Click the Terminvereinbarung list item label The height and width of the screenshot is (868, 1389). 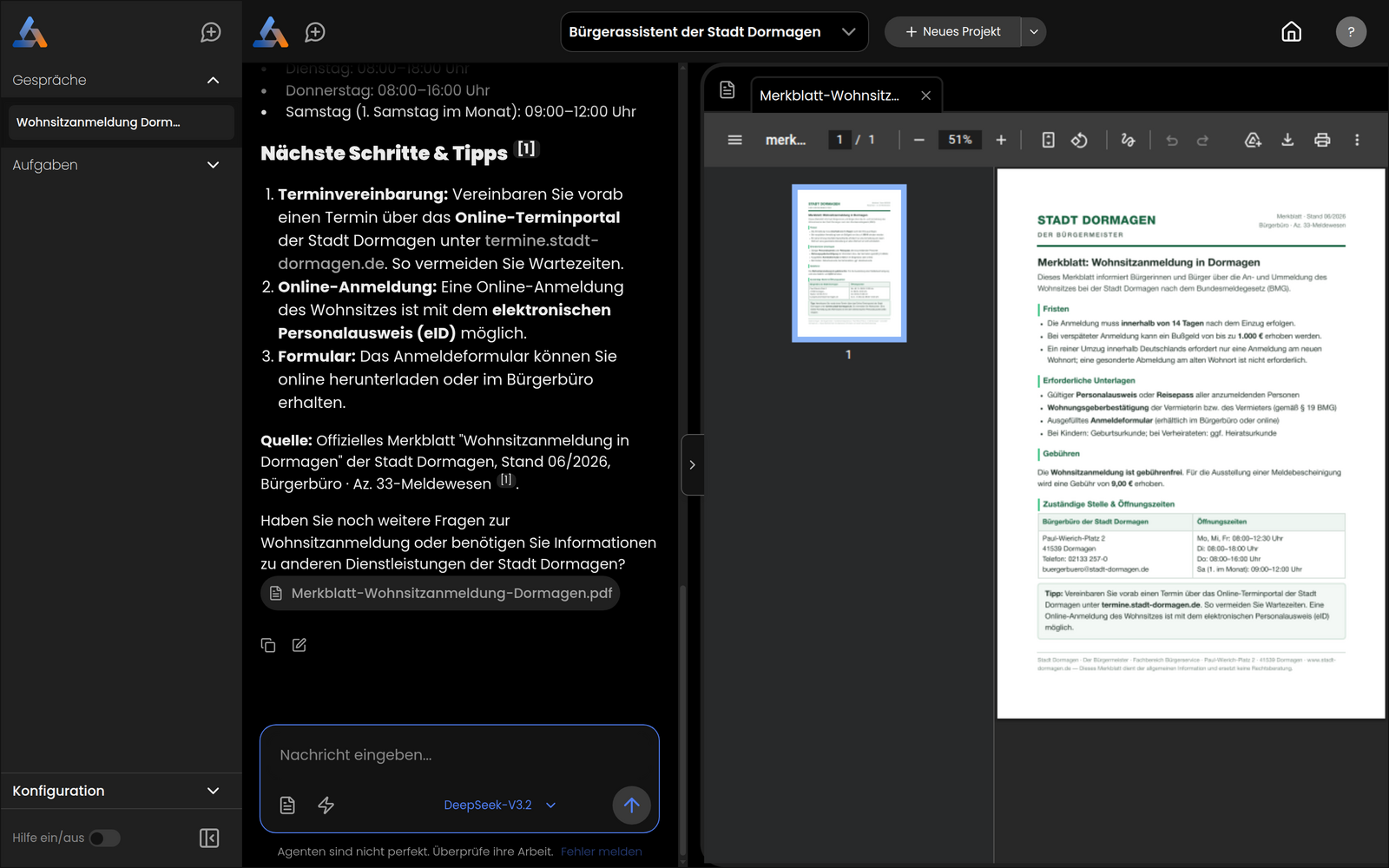pyautogui.click(x=363, y=194)
